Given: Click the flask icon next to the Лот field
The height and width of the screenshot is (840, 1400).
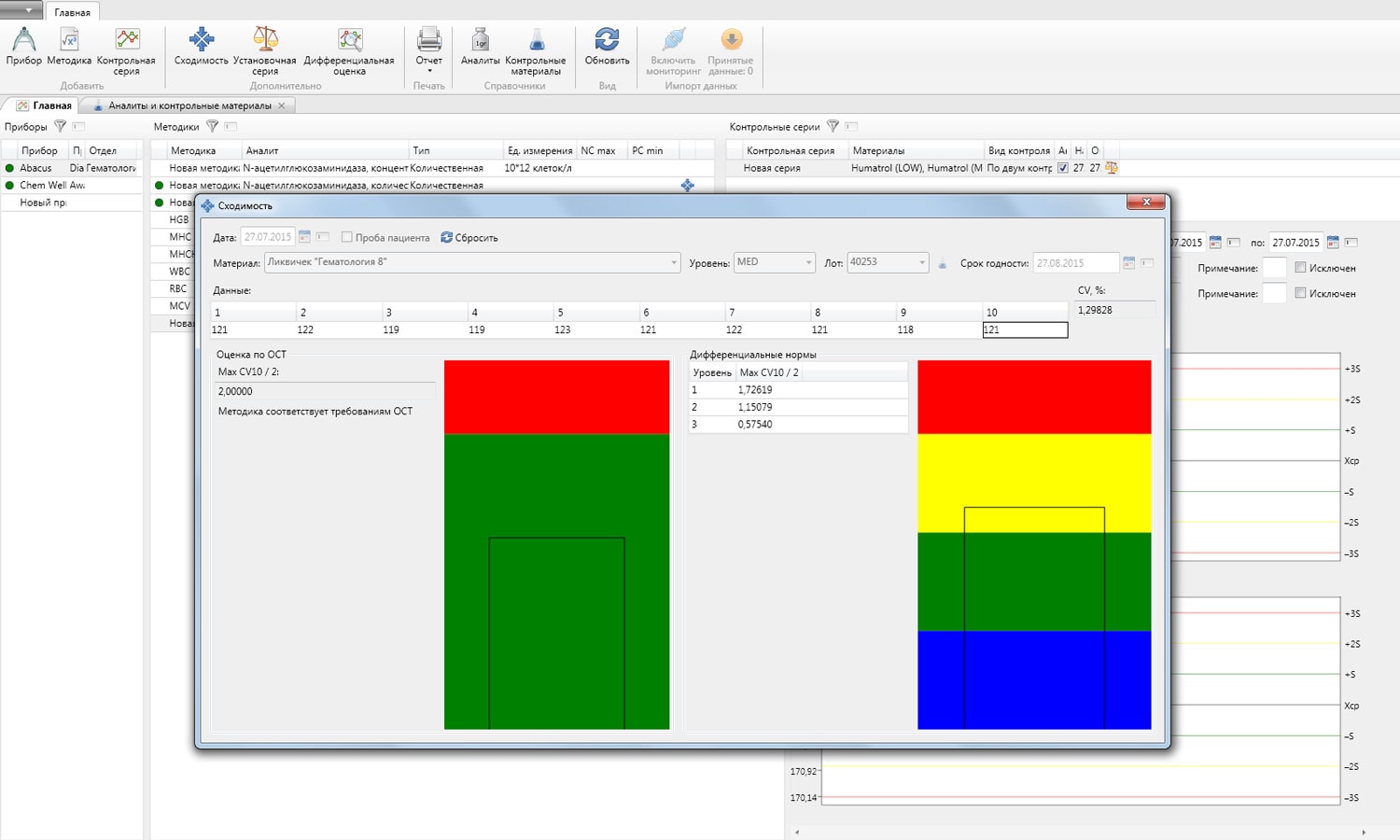Looking at the screenshot, I should (x=943, y=263).
